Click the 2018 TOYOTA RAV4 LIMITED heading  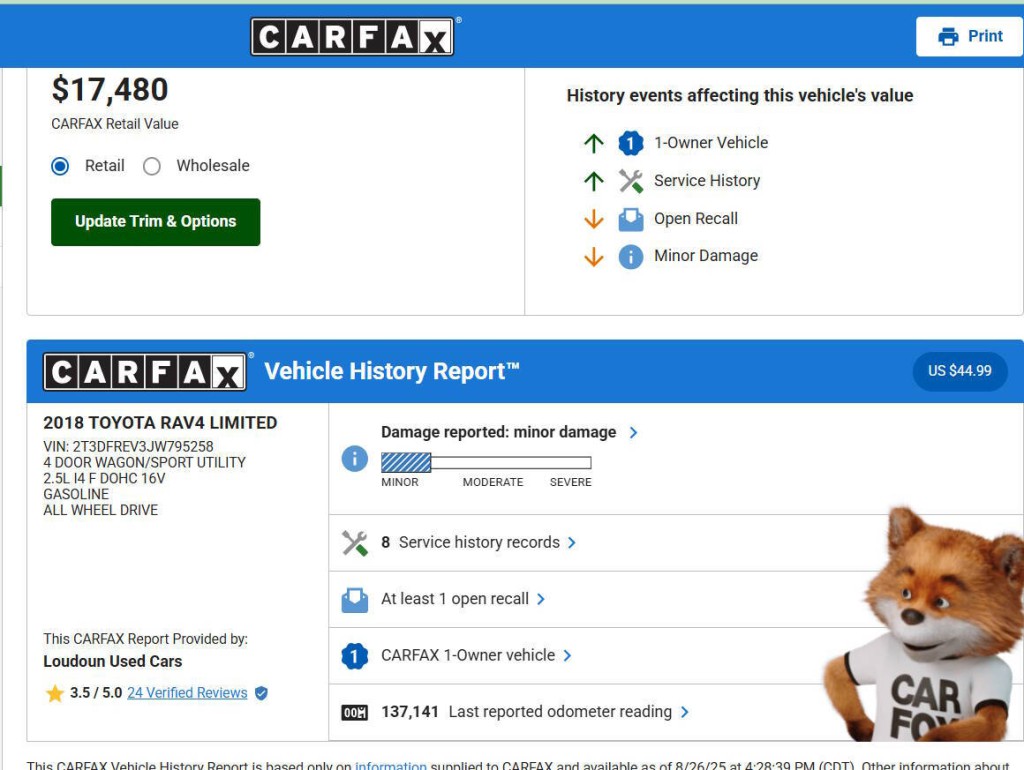tap(160, 423)
